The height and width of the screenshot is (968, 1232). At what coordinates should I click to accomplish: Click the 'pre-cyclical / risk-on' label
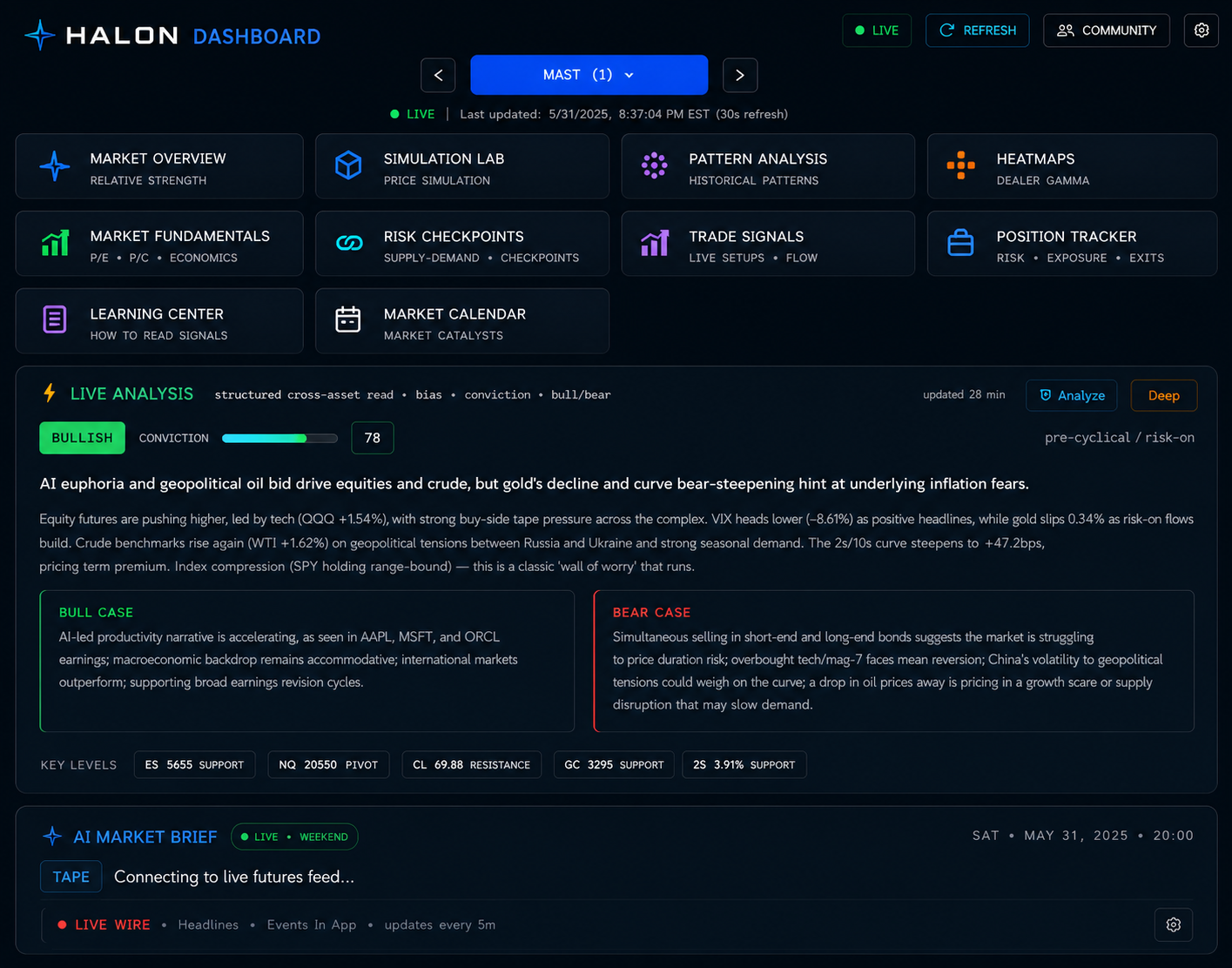pyautogui.click(x=1120, y=437)
